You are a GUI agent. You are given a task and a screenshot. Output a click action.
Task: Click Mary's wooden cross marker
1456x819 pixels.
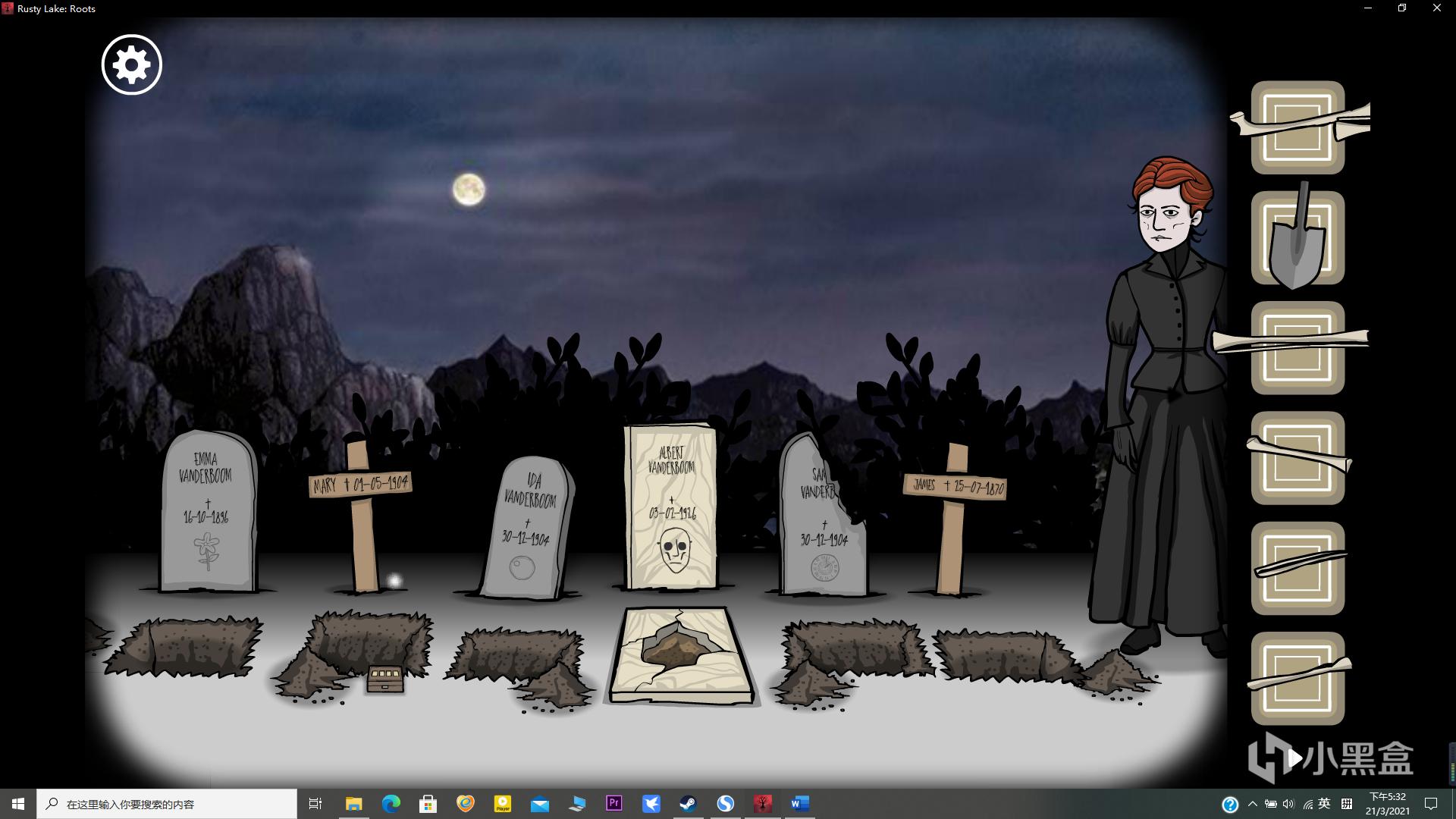360,484
